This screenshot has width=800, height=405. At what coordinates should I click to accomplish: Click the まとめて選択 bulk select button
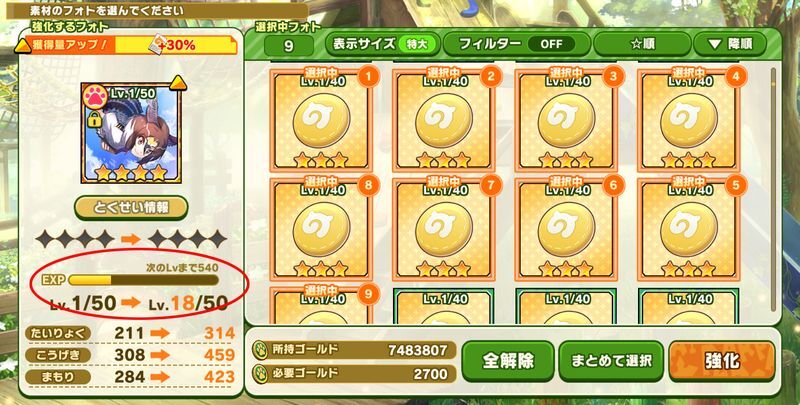(x=611, y=361)
